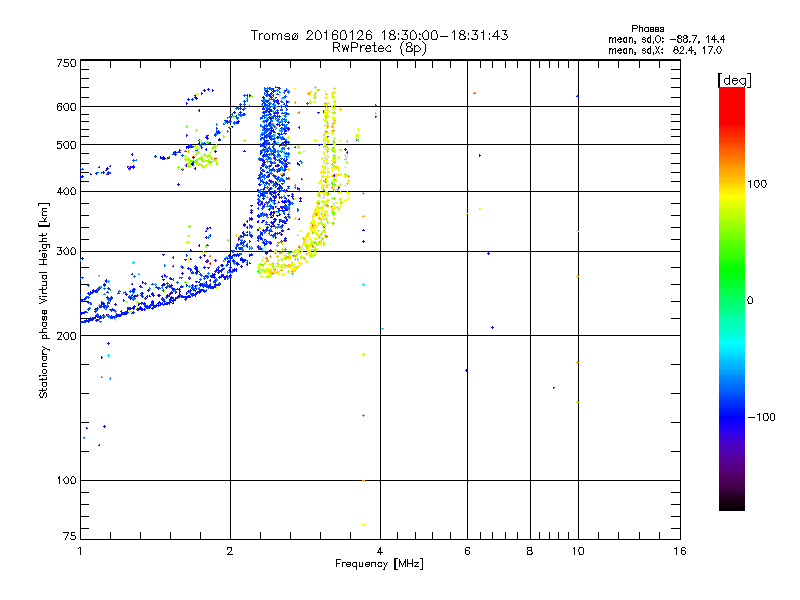Click the '[deg]' unit label above the colorbar
Image resolution: width=800 pixels, height=600 pixels.
[x=734, y=80]
